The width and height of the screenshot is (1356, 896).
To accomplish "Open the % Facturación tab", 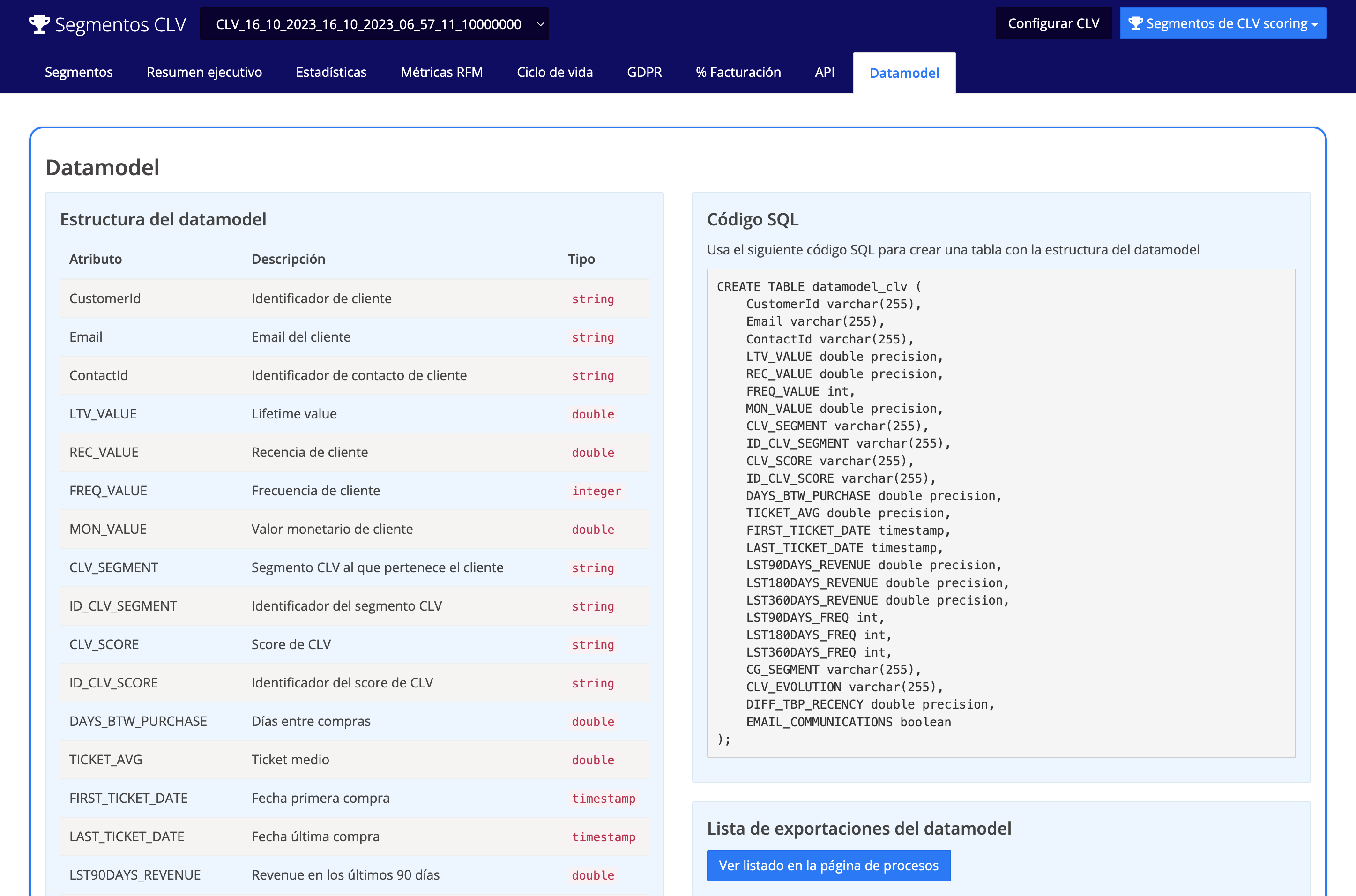I will point(738,72).
